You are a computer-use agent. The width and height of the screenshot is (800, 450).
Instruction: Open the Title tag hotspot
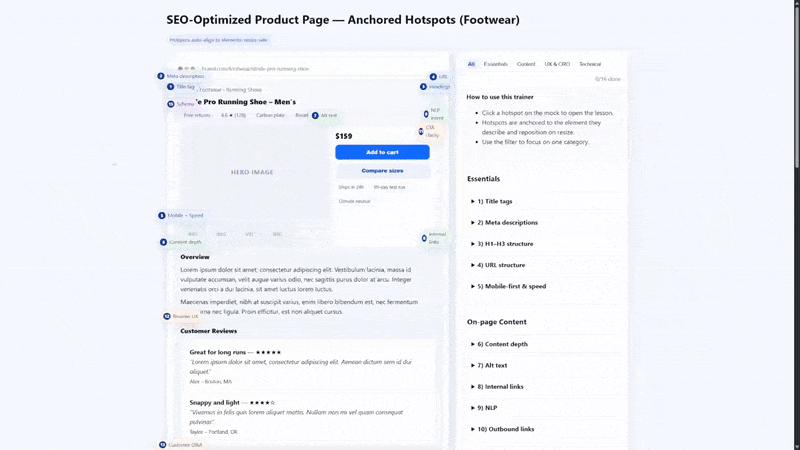pos(171,87)
